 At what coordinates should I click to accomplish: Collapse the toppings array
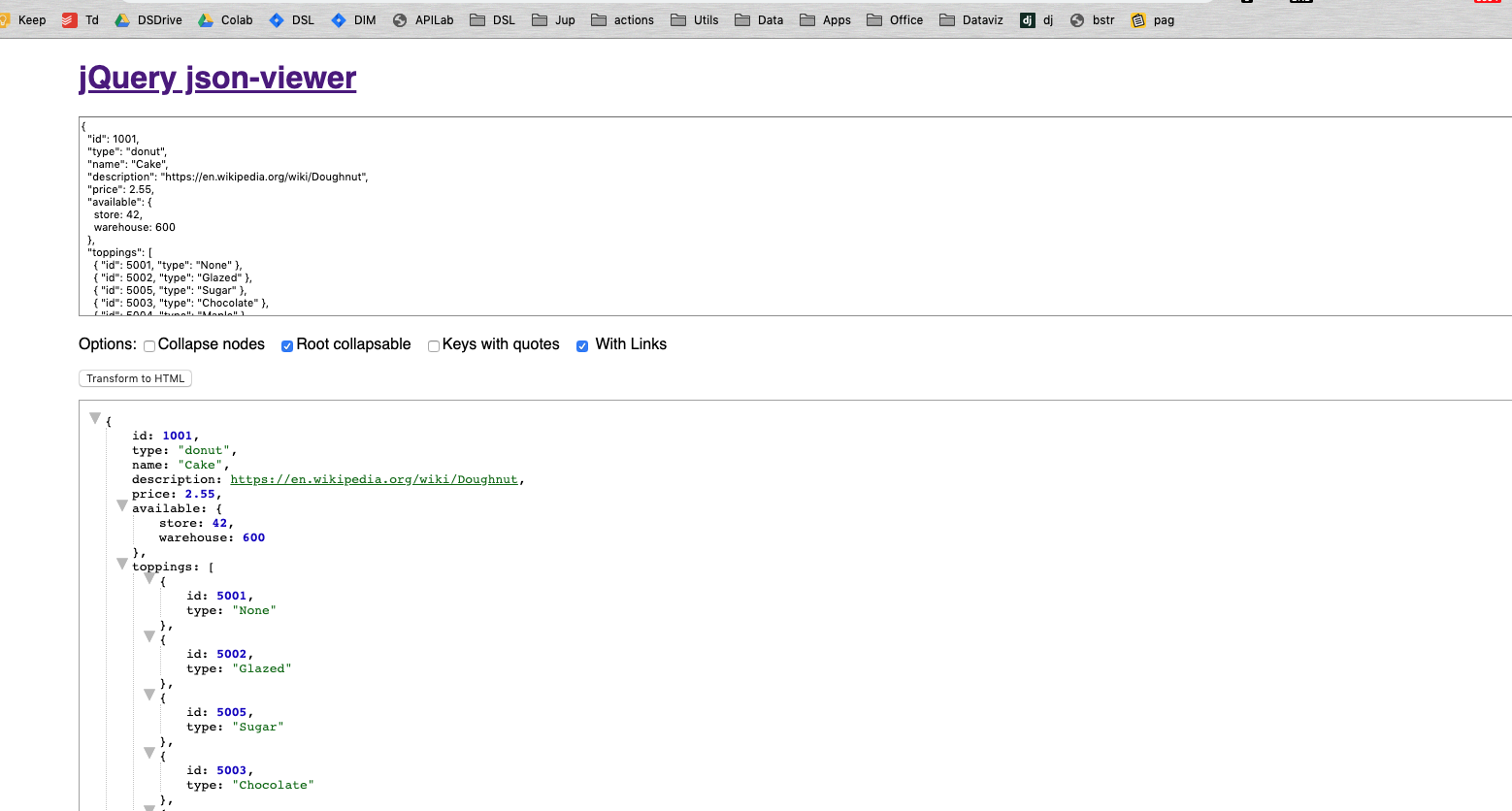(x=122, y=564)
